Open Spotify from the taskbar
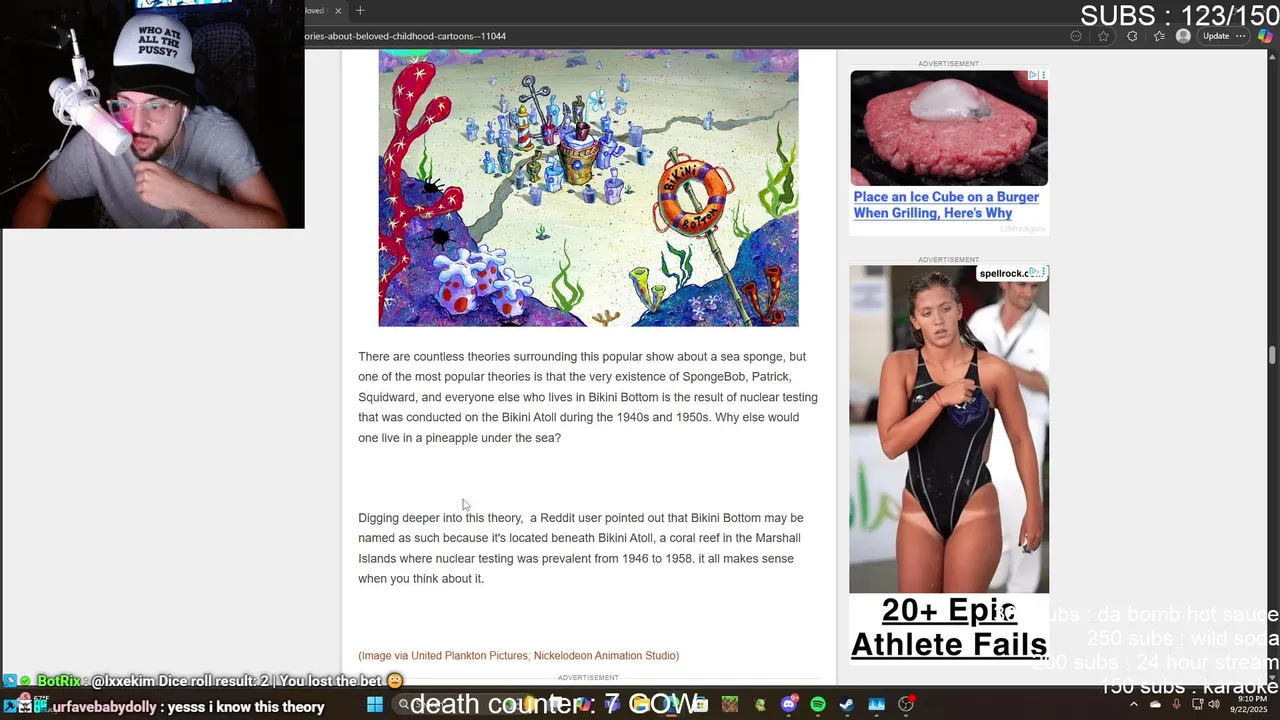 (x=818, y=705)
